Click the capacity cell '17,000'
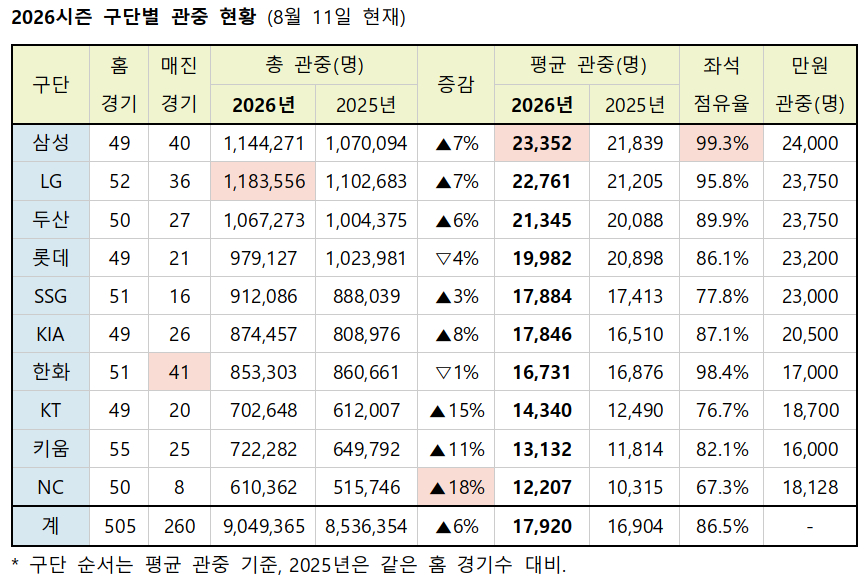The height and width of the screenshot is (581, 868). point(810,372)
